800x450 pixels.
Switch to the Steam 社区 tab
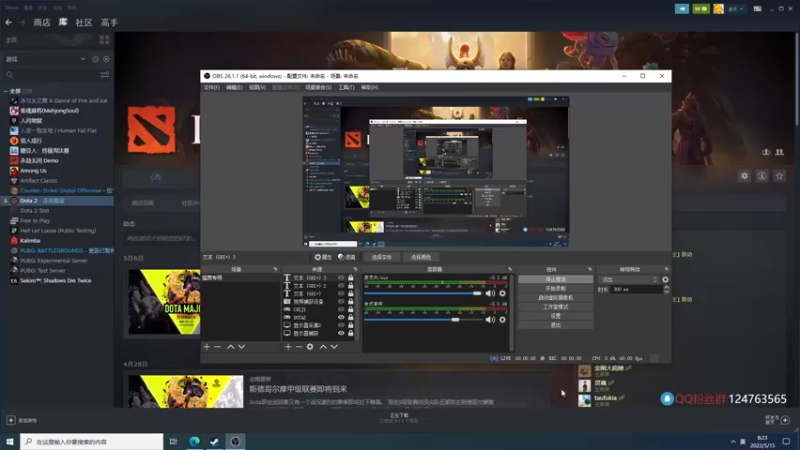tap(84, 22)
